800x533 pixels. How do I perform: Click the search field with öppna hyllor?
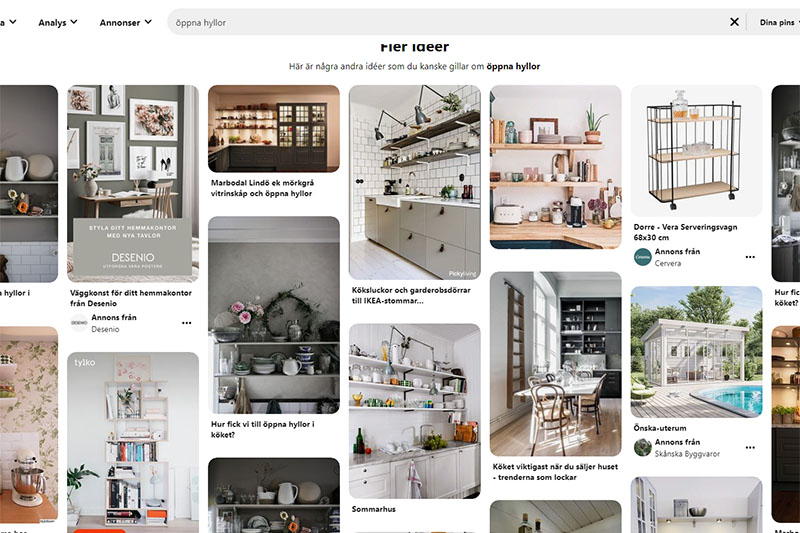coord(449,22)
